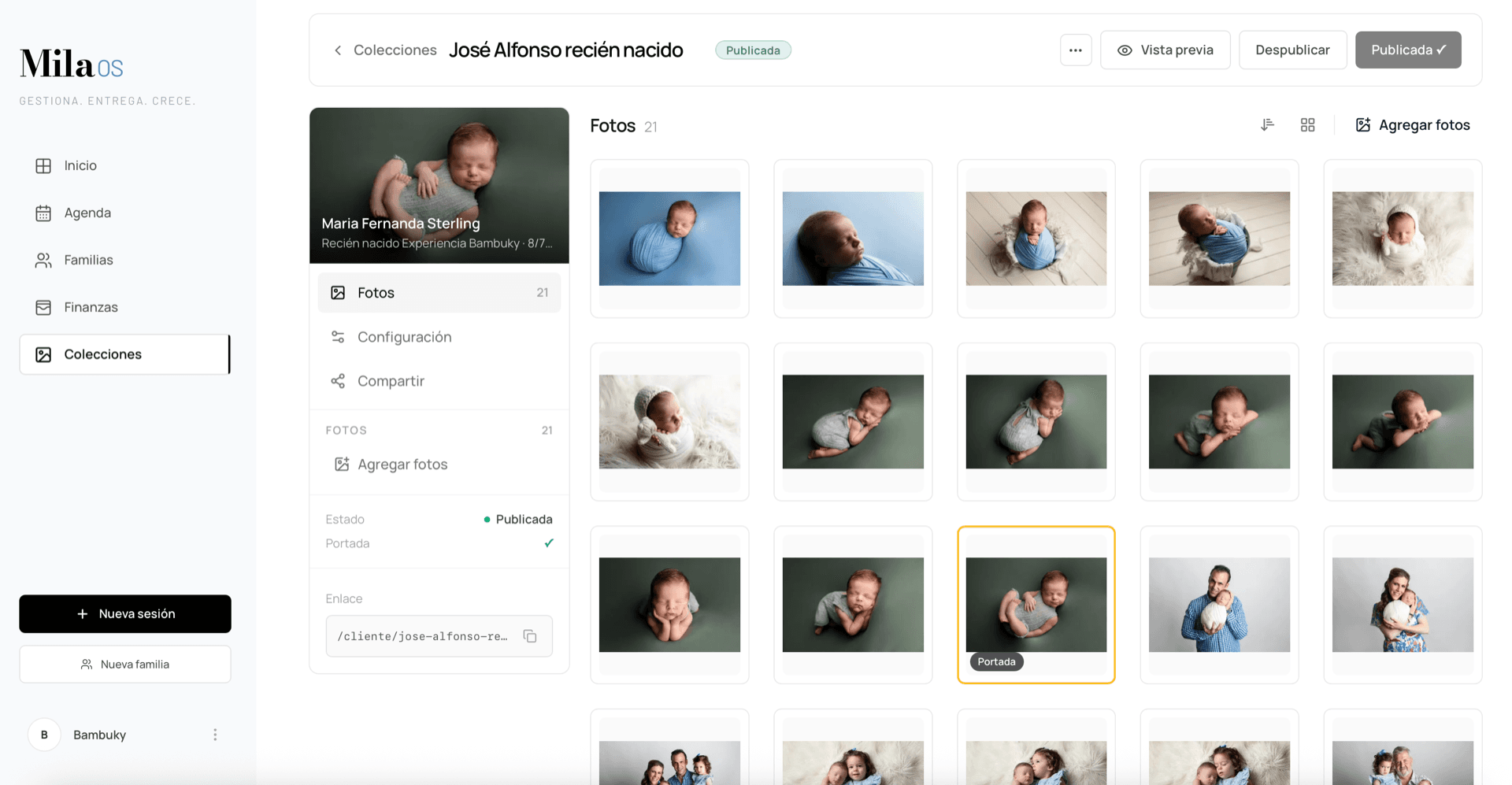Click Agregar fotos in top right
The image size is (1512, 785).
(1413, 125)
